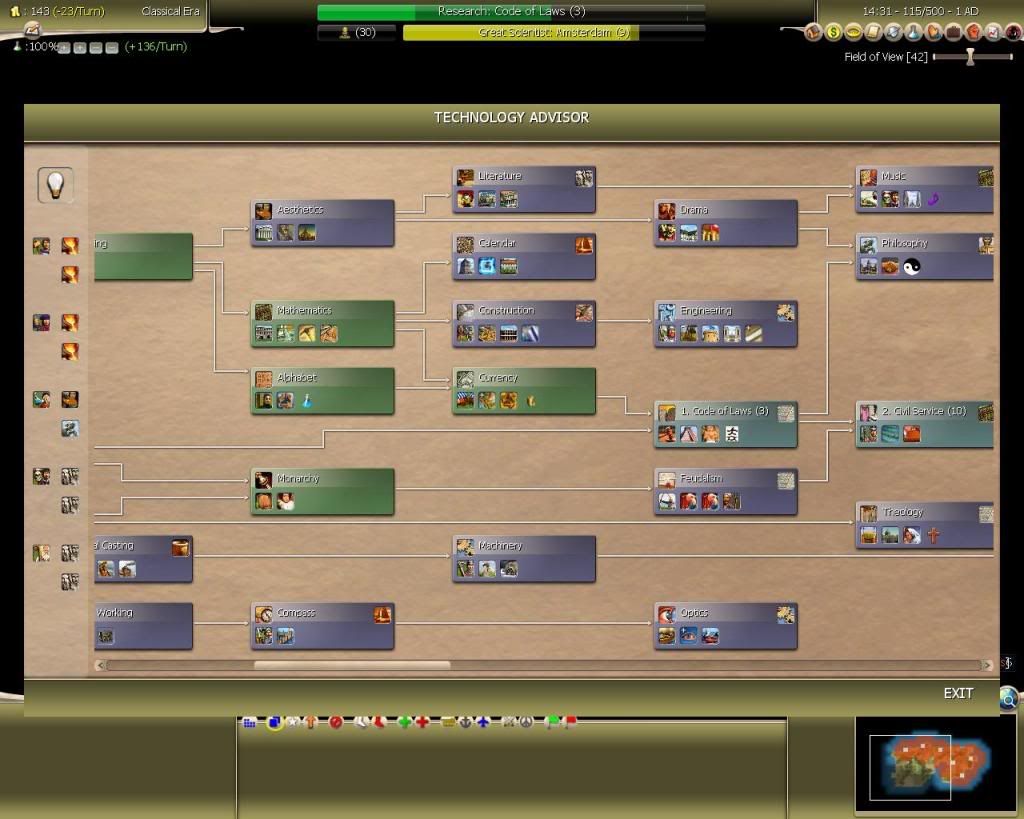The height and width of the screenshot is (819, 1024).
Task: Click the blue beaker icon in Alphabet box
Action: tap(306, 400)
